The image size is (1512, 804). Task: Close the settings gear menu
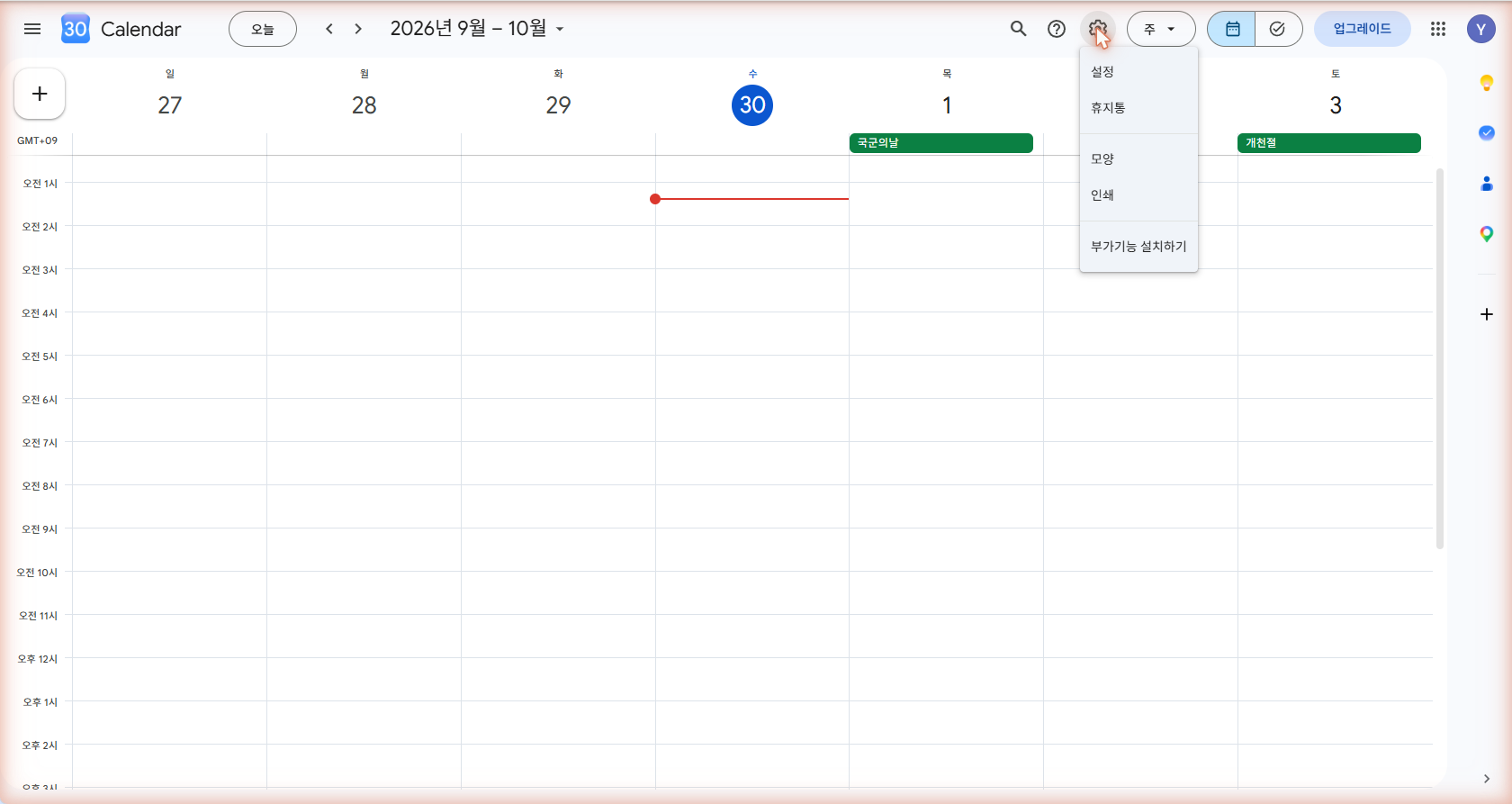click(x=1098, y=29)
